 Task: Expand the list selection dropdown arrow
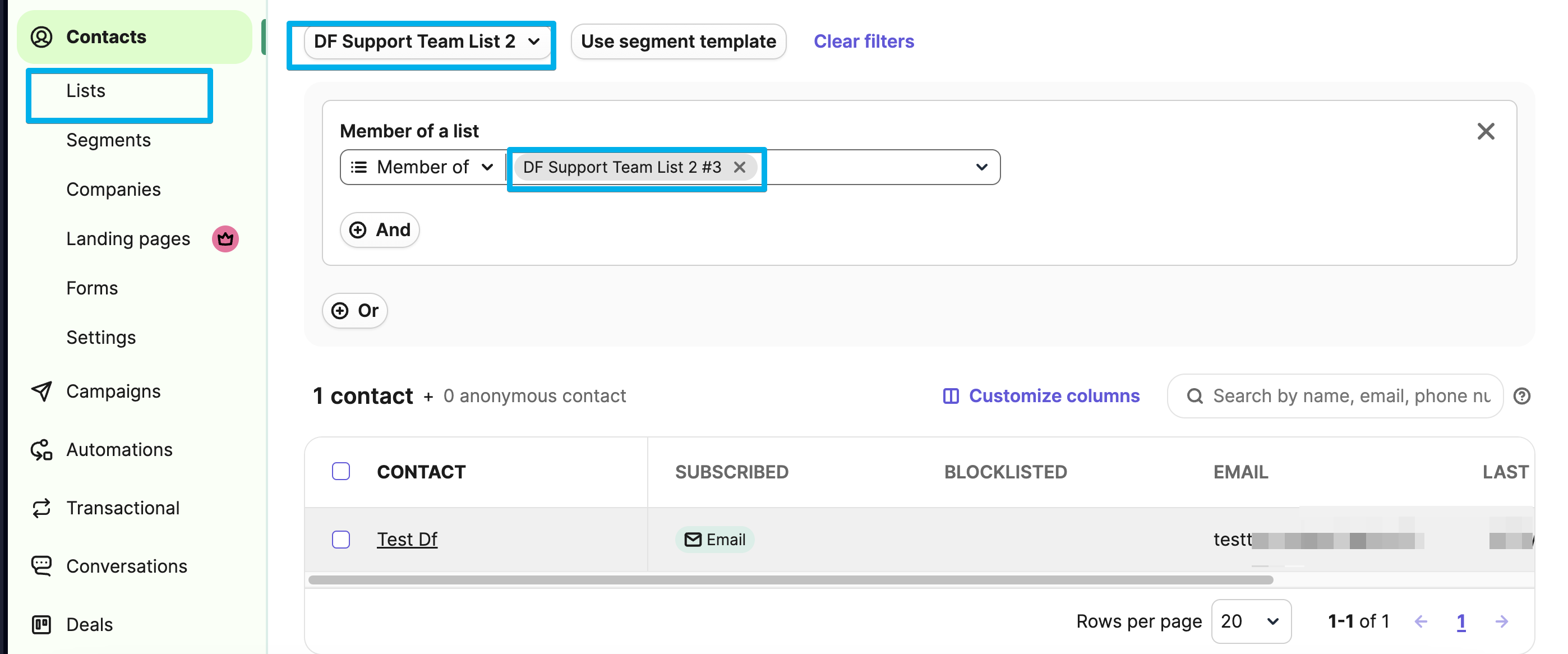click(981, 167)
